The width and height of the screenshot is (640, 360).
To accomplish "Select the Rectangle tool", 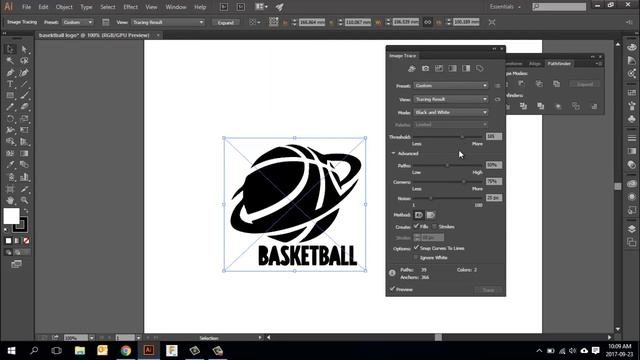I will pos(10,96).
